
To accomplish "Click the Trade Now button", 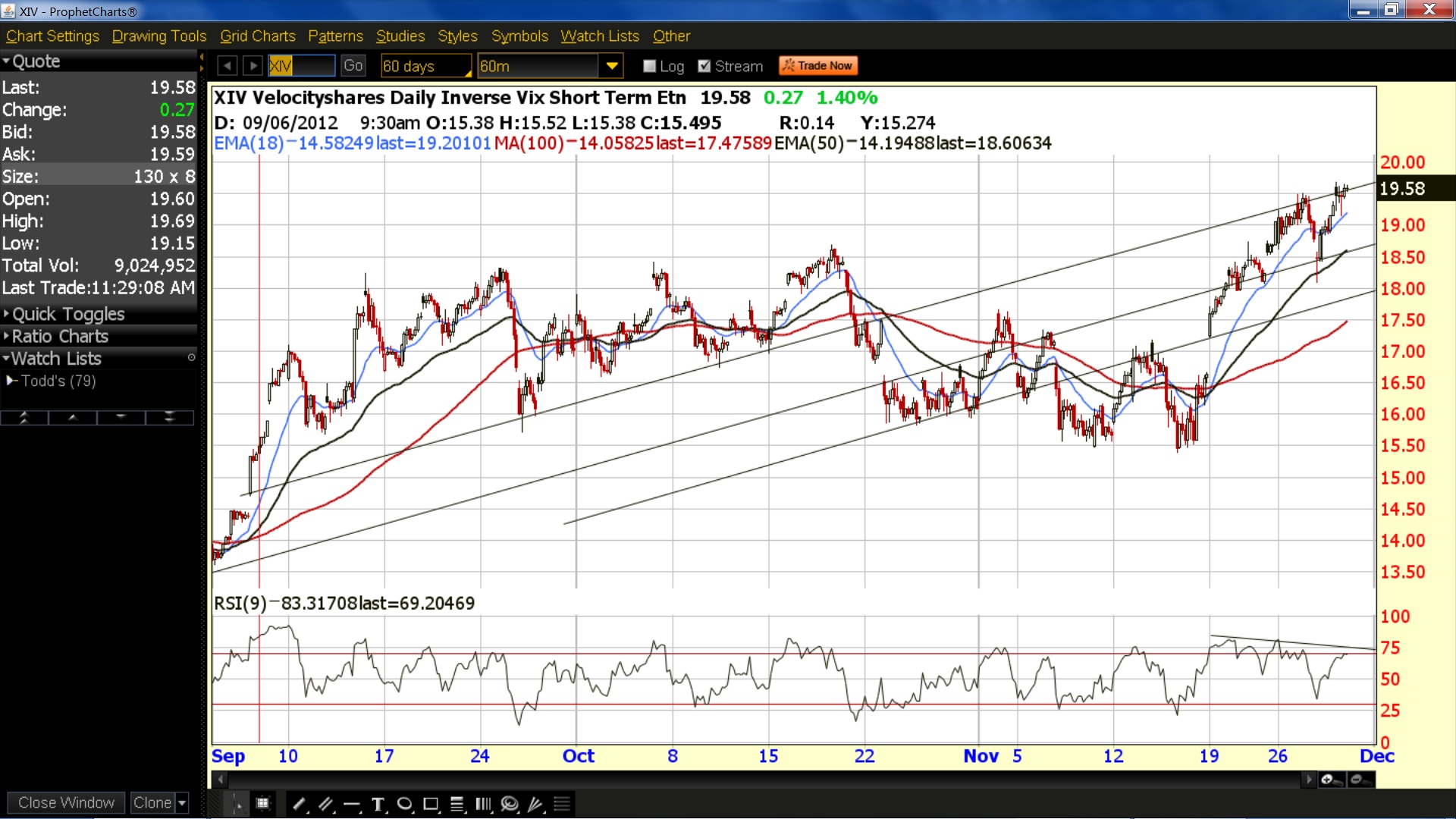I will click(818, 66).
